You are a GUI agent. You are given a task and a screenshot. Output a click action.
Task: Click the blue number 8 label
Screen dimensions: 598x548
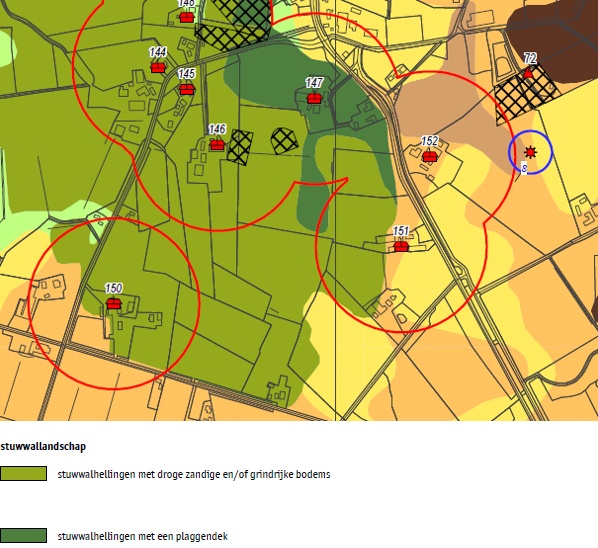click(524, 168)
